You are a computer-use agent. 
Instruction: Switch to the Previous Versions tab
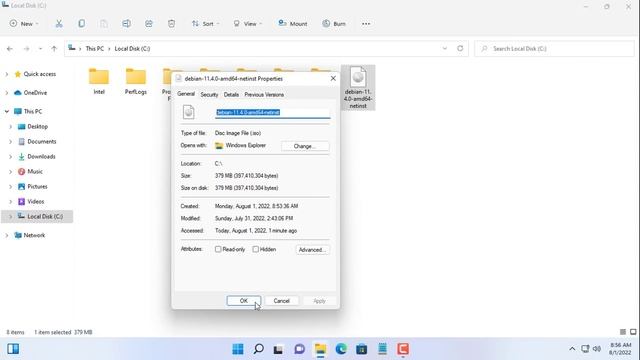tap(264, 94)
